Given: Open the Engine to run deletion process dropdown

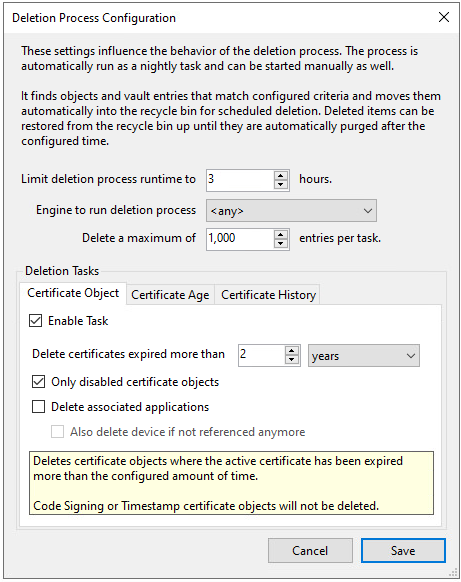Looking at the screenshot, I should click(291, 211).
